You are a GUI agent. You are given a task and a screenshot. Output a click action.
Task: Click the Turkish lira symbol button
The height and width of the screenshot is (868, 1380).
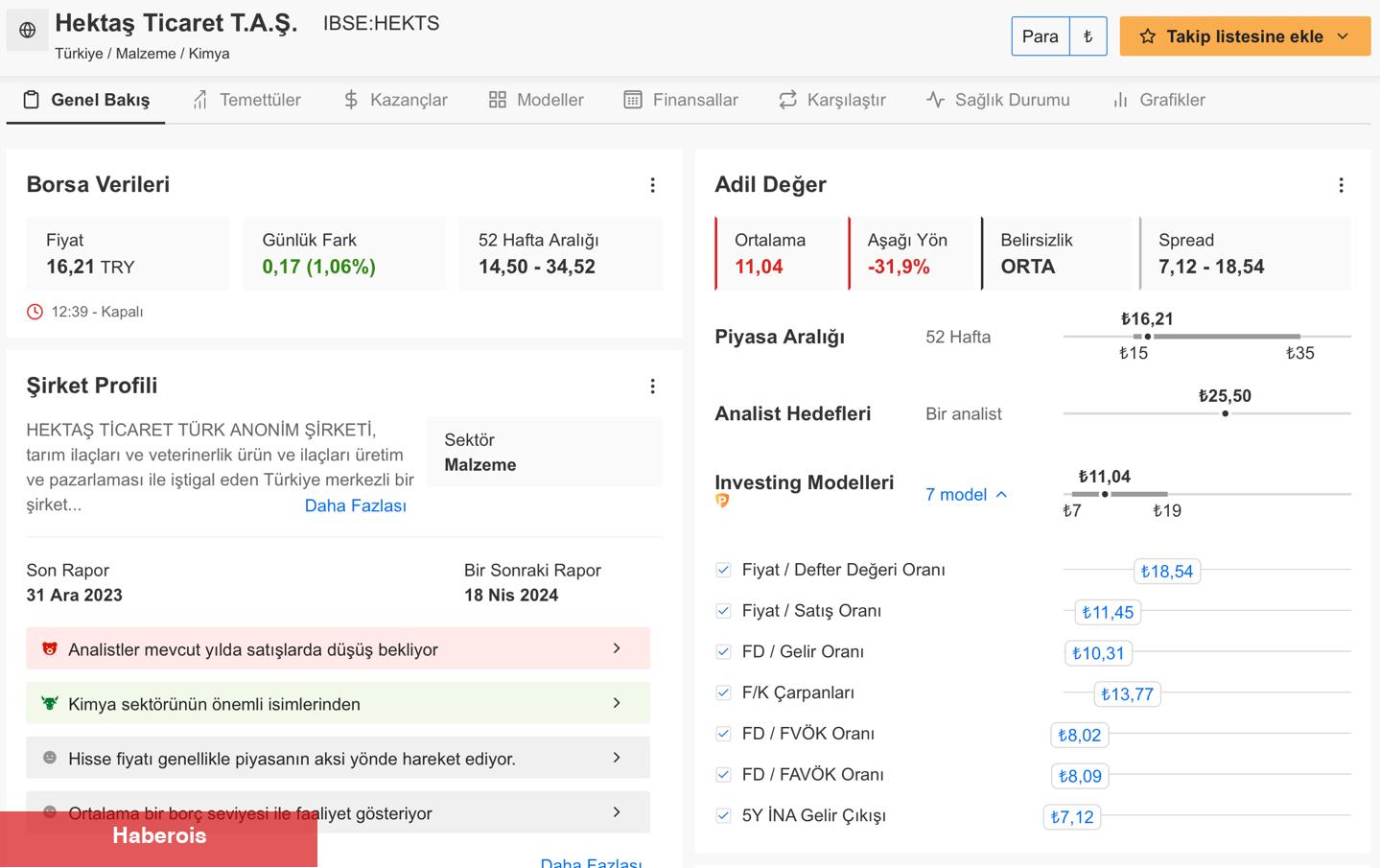point(1088,36)
